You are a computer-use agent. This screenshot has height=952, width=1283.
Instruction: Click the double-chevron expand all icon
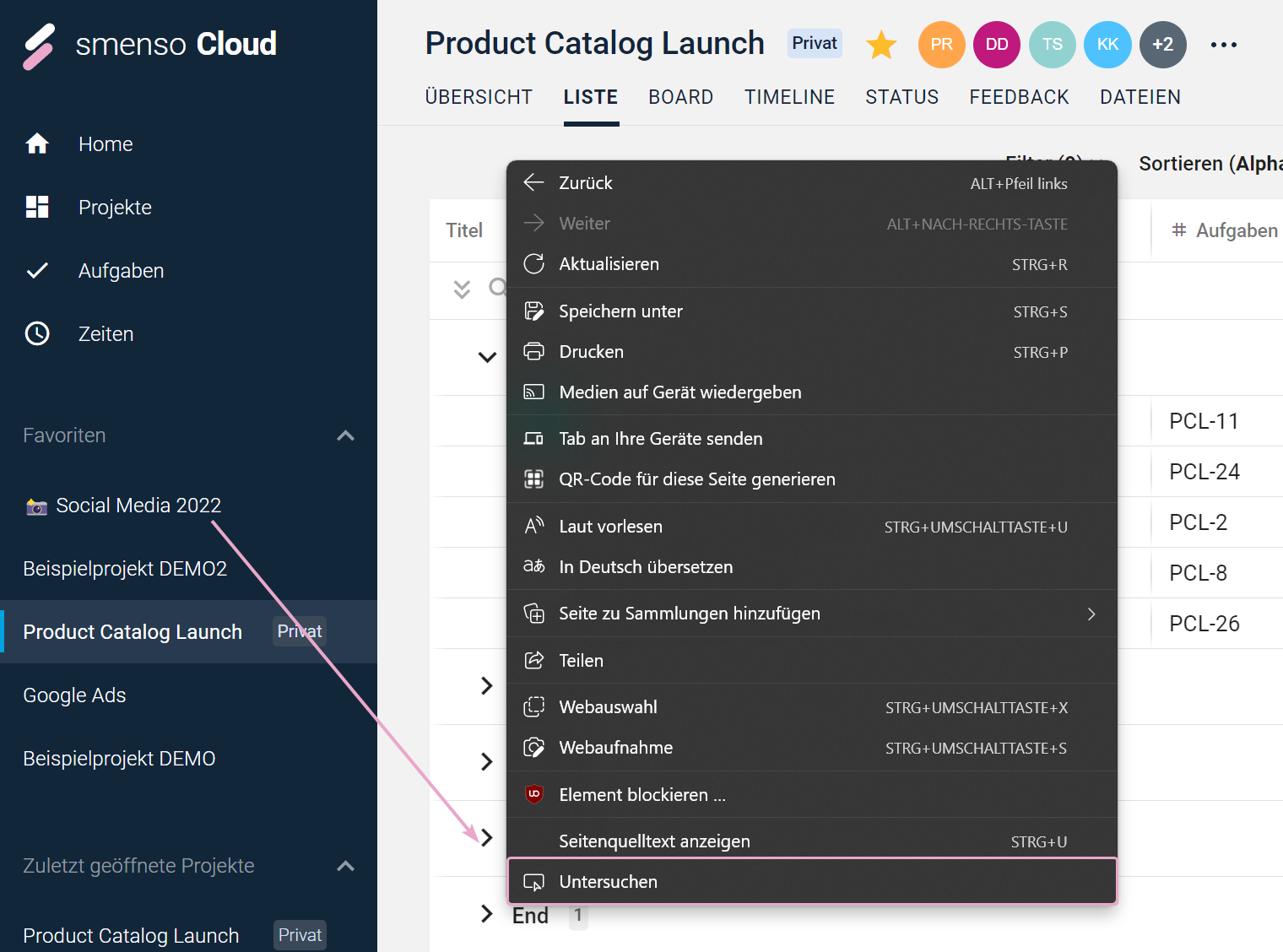462,289
